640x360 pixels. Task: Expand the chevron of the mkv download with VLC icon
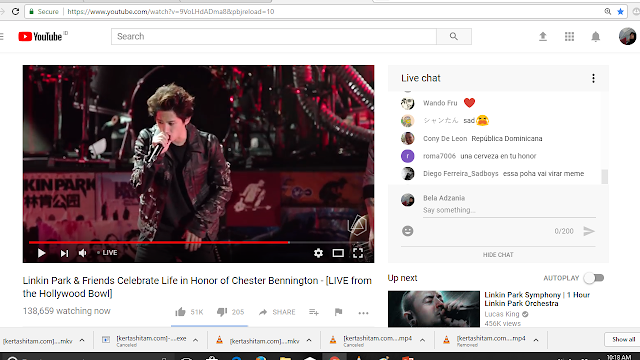pos(309,340)
